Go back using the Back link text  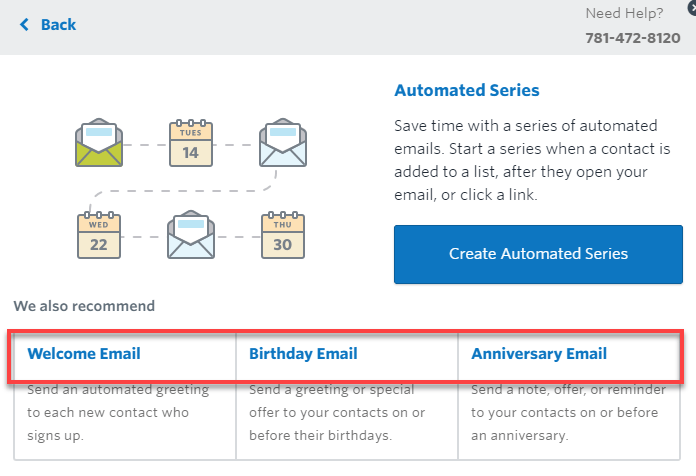click(x=58, y=24)
